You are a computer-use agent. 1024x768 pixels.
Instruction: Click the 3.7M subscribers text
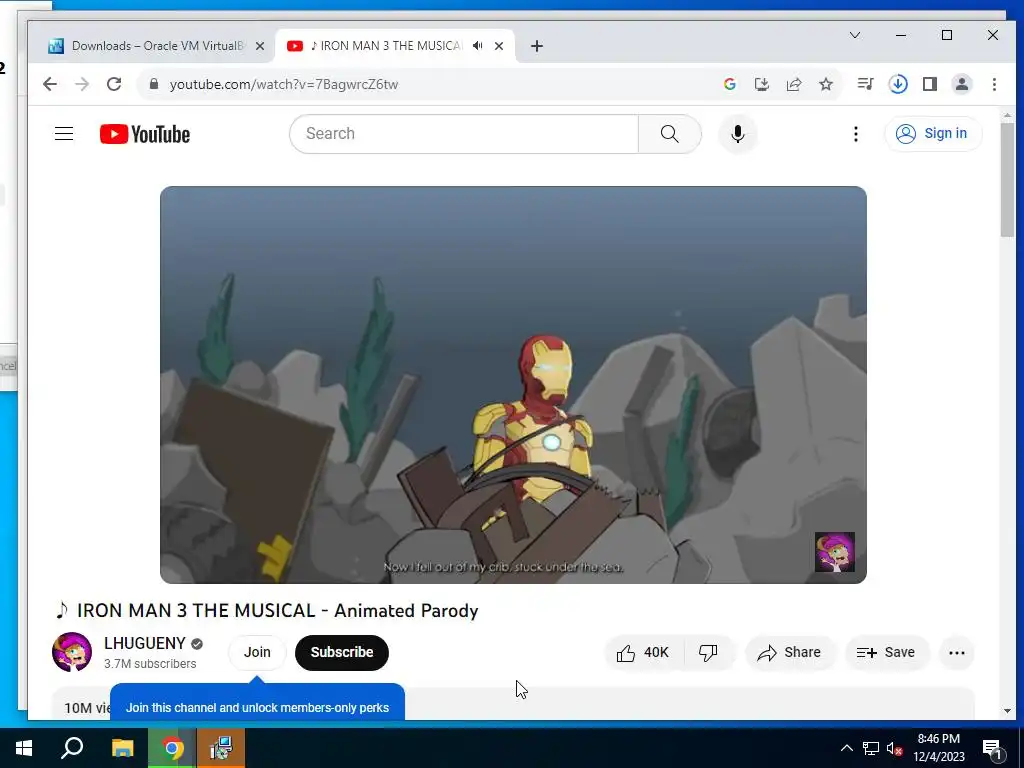pos(150,664)
